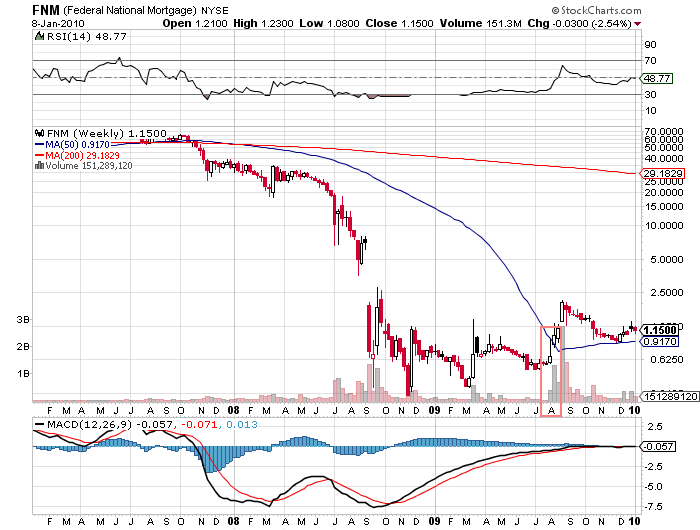Click the 1B volume scale label
Screen dimensions: 700x530
(23, 373)
